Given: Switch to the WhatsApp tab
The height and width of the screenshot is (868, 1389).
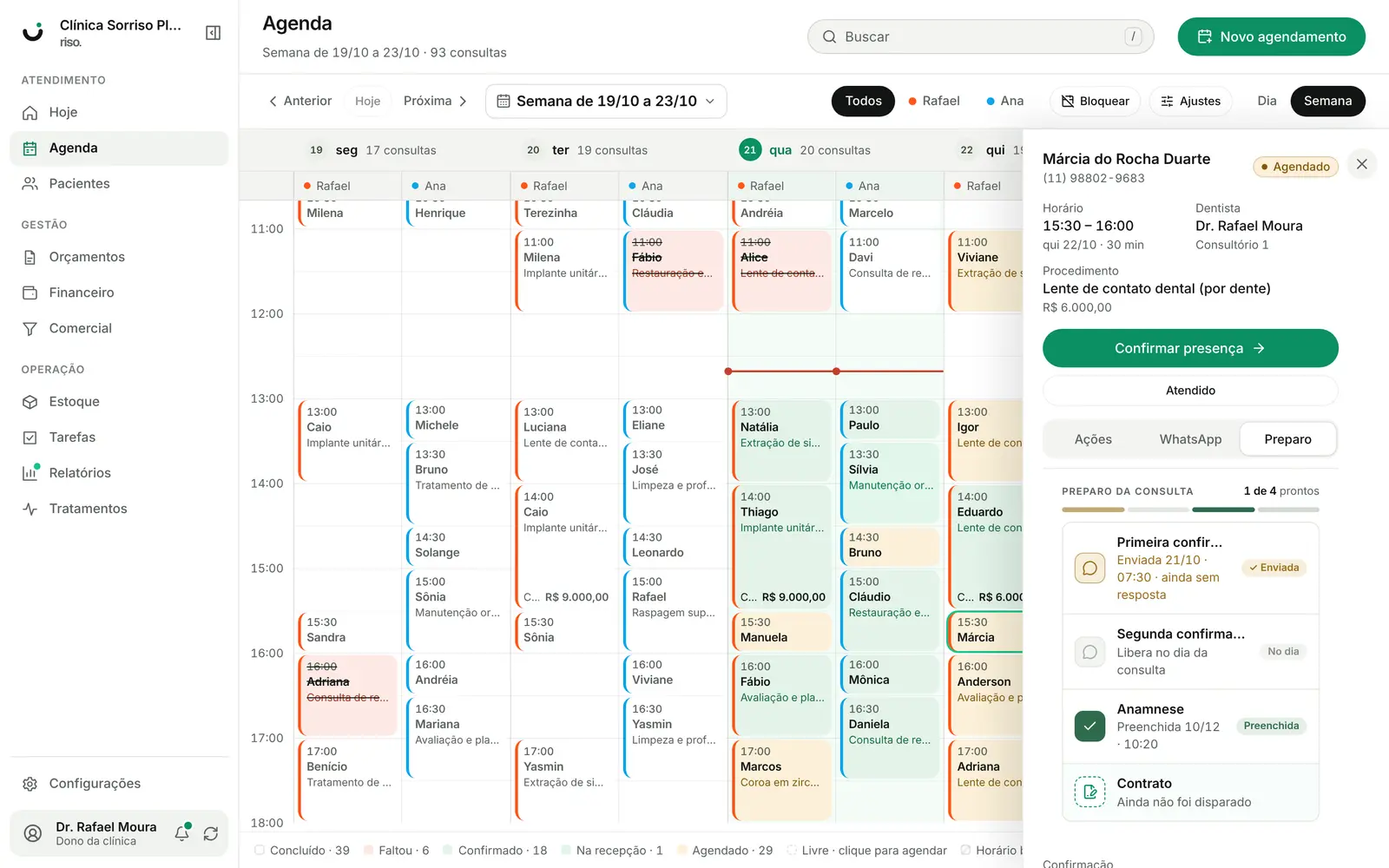Looking at the screenshot, I should click(x=1190, y=439).
